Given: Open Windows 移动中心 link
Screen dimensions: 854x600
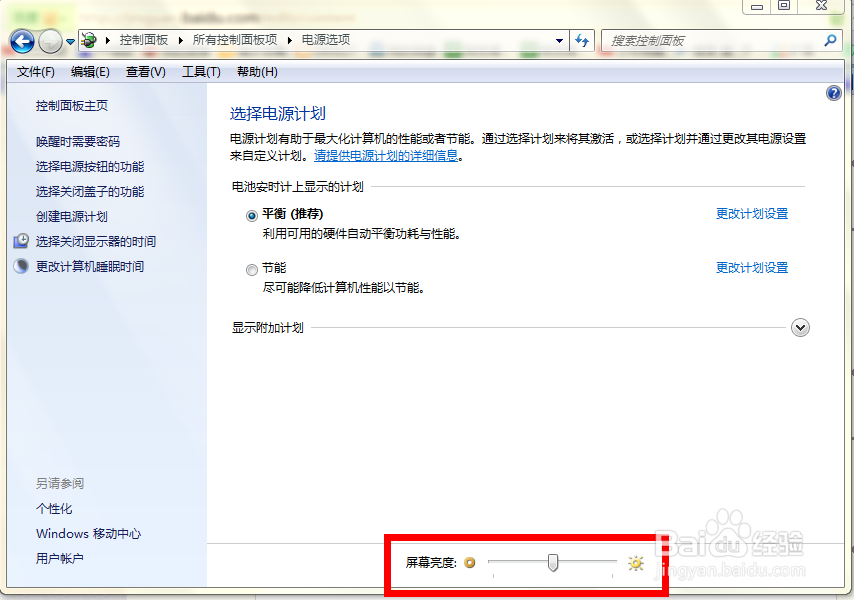Looking at the screenshot, I should pos(88,534).
